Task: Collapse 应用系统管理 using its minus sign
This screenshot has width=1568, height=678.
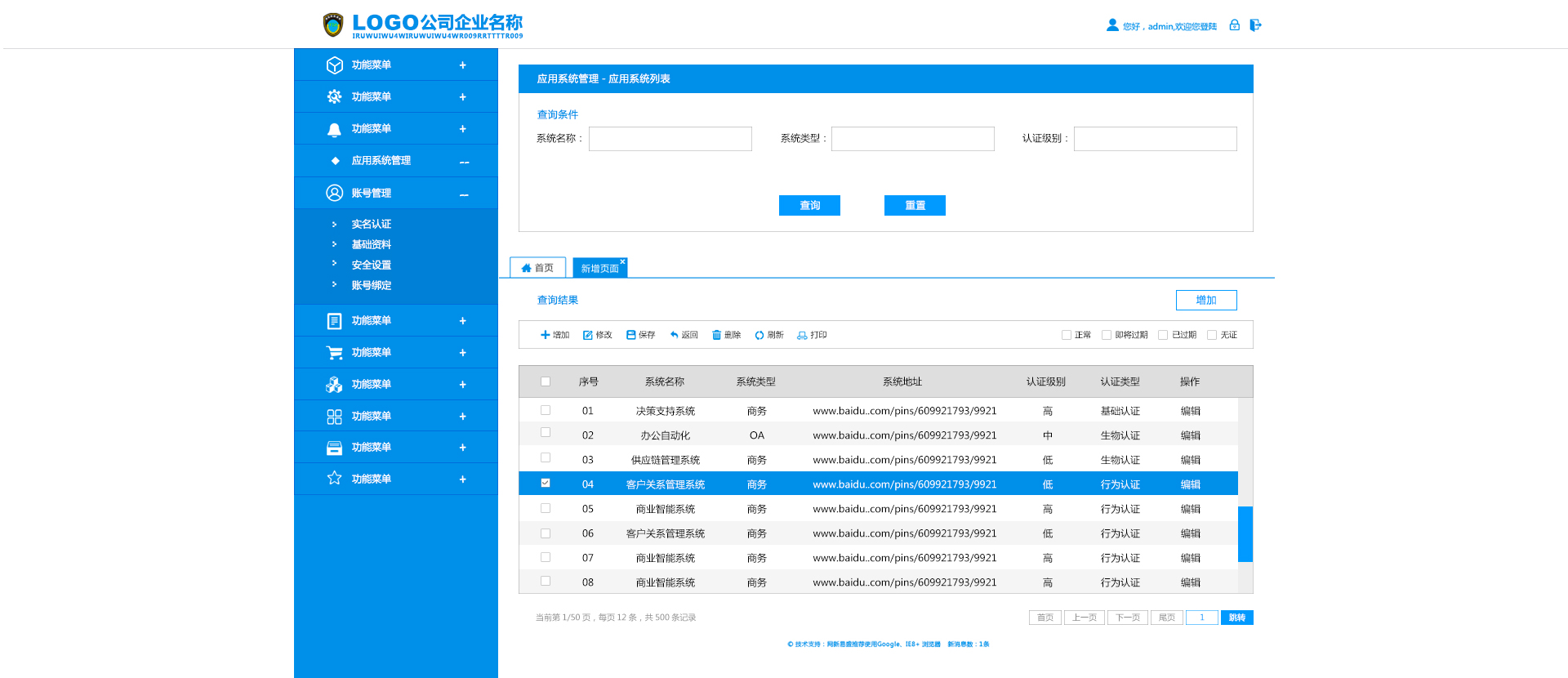Action: tap(464, 163)
